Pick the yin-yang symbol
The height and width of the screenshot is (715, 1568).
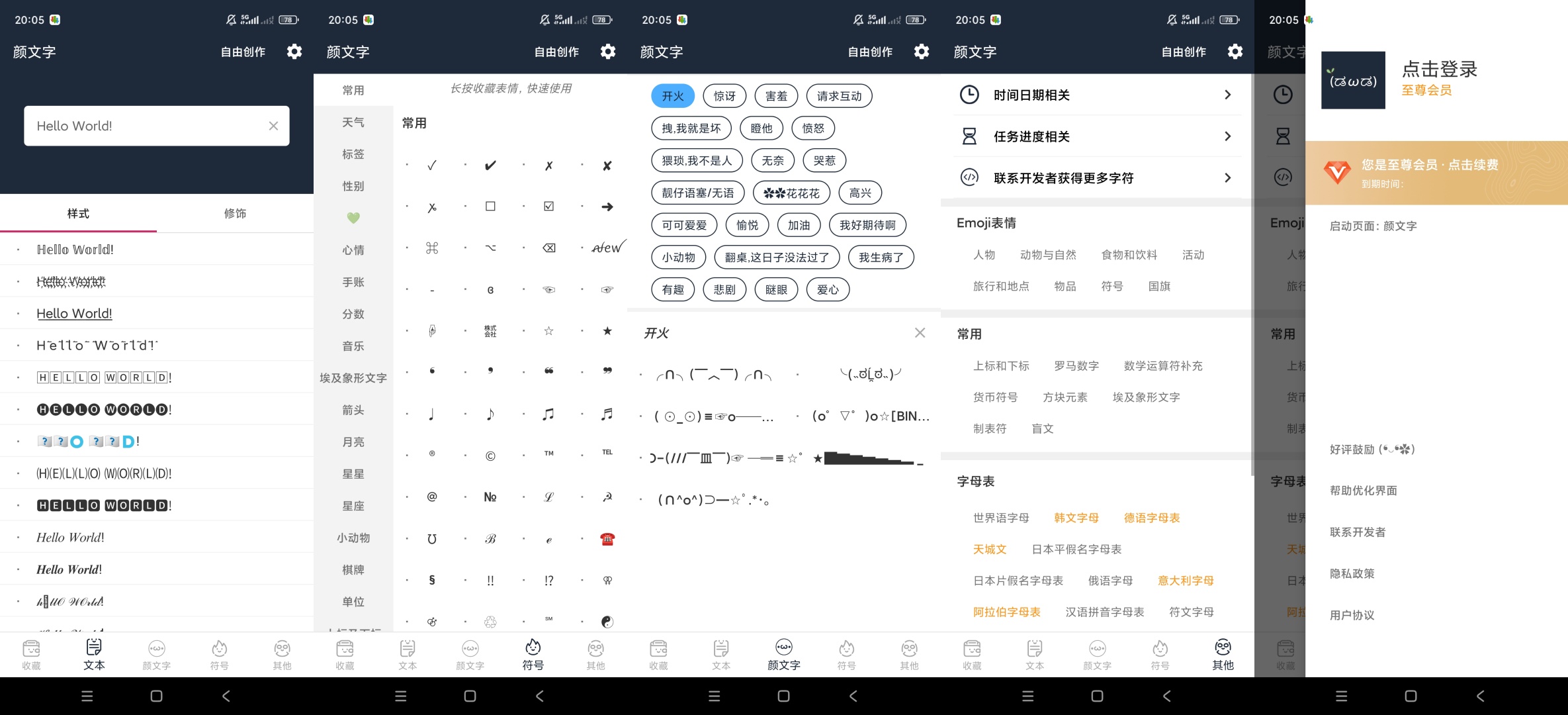point(607,622)
